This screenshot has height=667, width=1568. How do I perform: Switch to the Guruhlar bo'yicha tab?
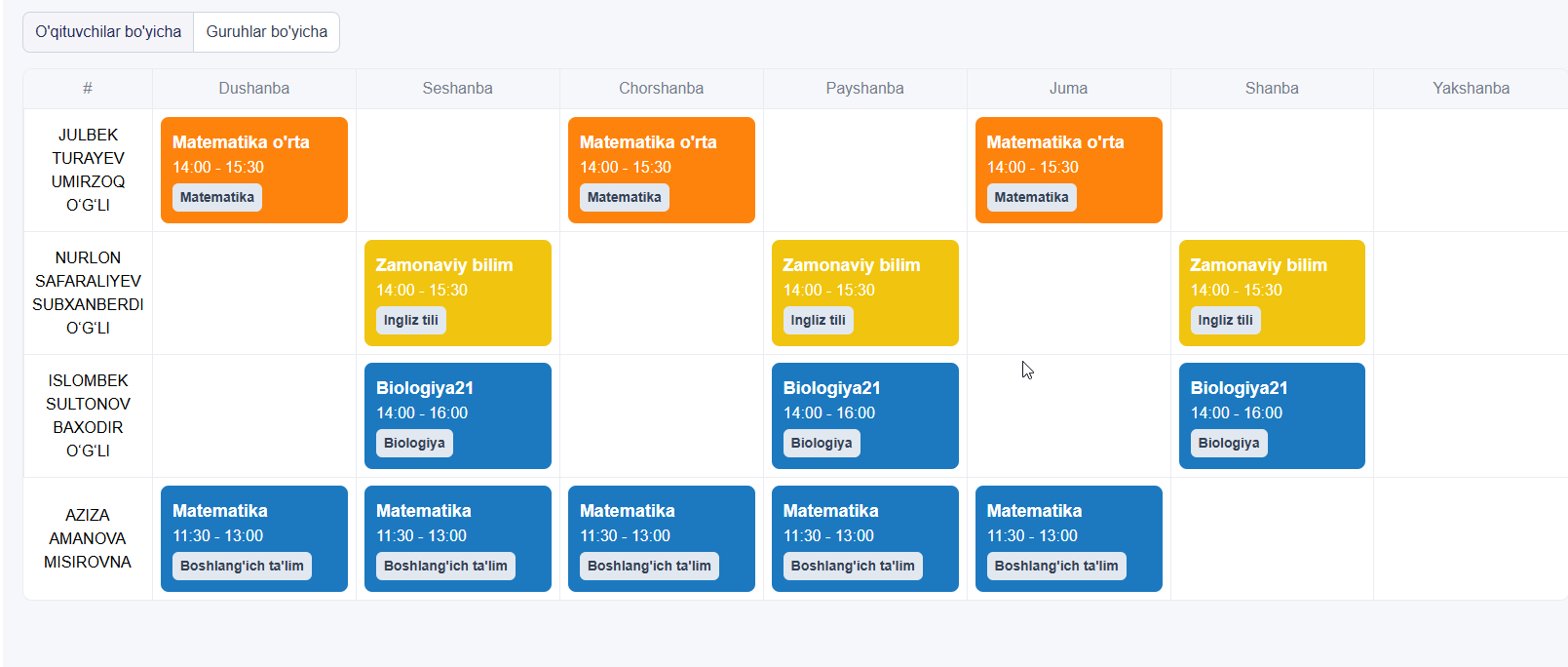(x=266, y=32)
